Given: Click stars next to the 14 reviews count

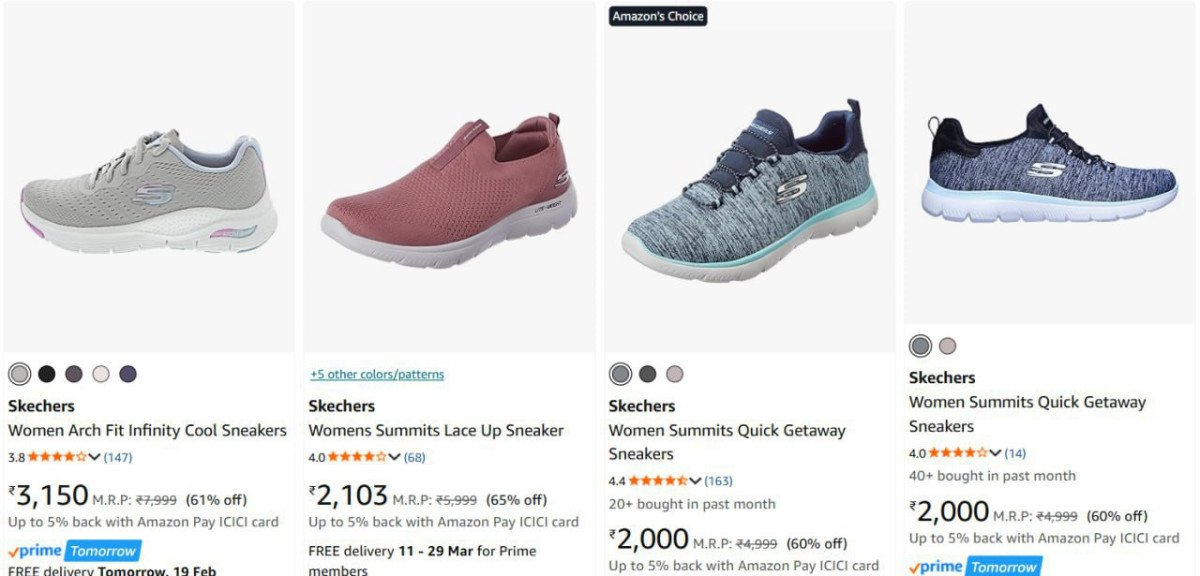Looking at the screenshot, I should click(x=958, y=453).
